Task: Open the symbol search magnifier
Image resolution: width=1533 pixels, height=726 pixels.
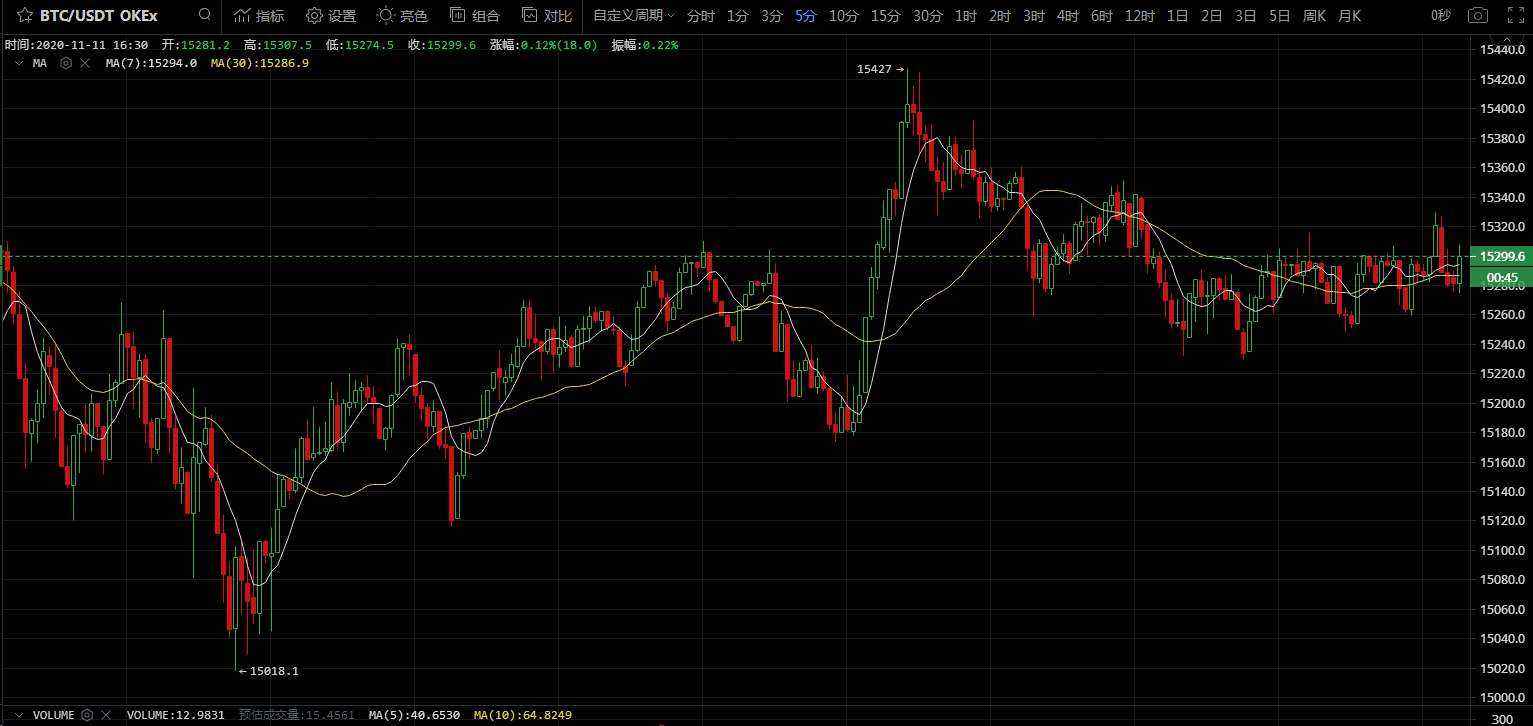Action: (x=205, y=15)
